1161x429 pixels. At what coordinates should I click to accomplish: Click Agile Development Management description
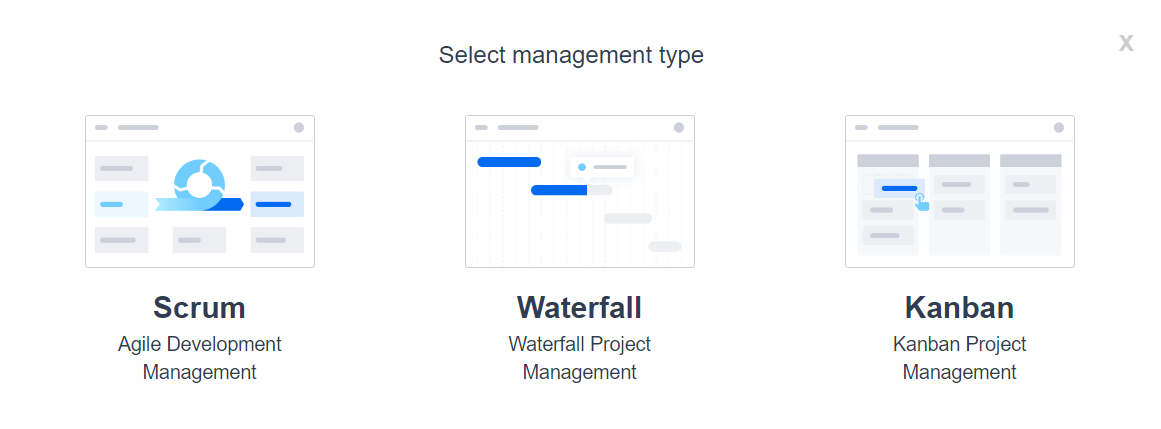point(199,358)
